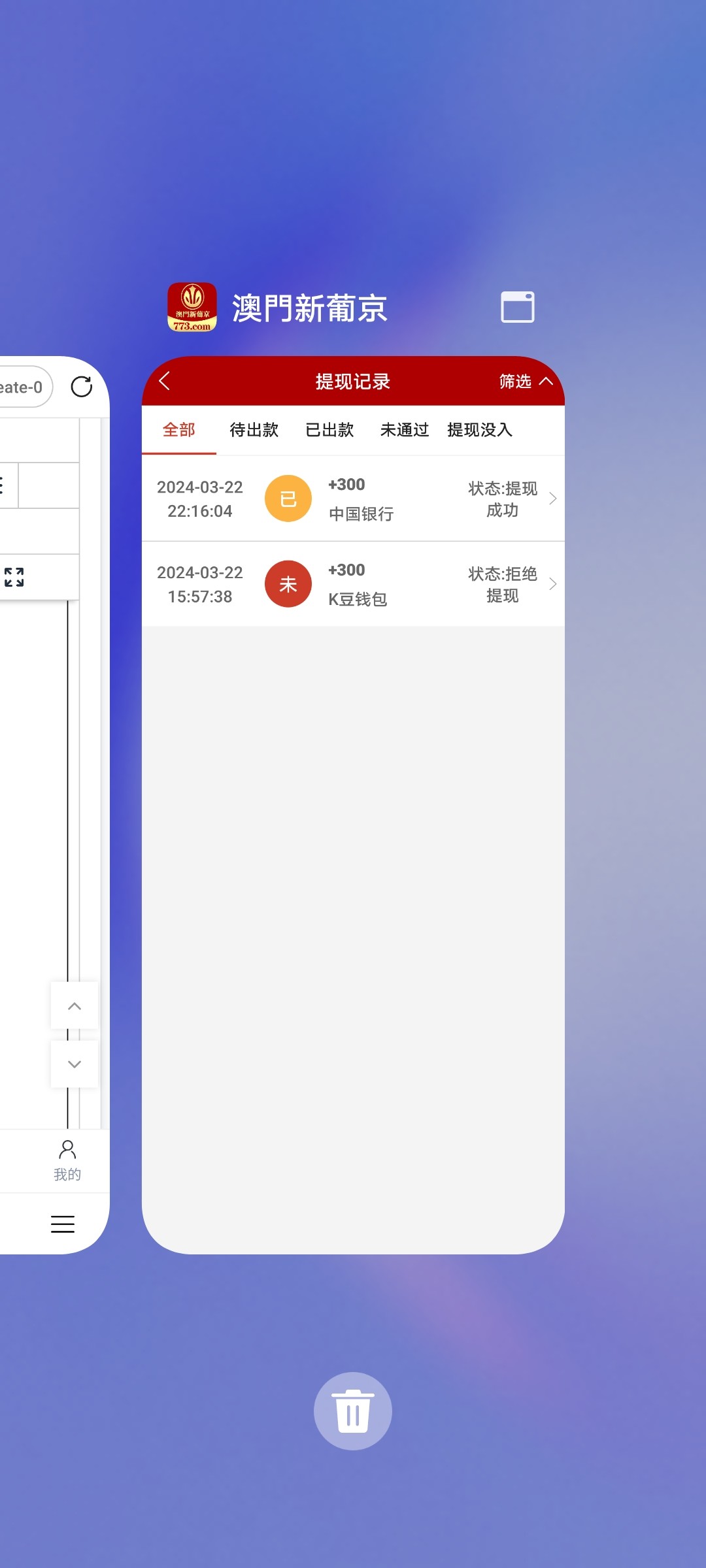Switch to the 已出款 tab

tap(329, 430)
